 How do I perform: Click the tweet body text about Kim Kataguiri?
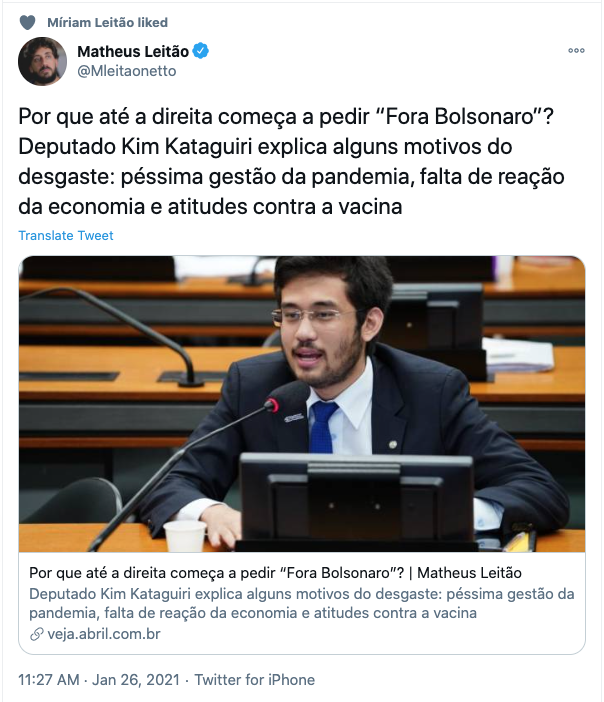pos(291,162)
